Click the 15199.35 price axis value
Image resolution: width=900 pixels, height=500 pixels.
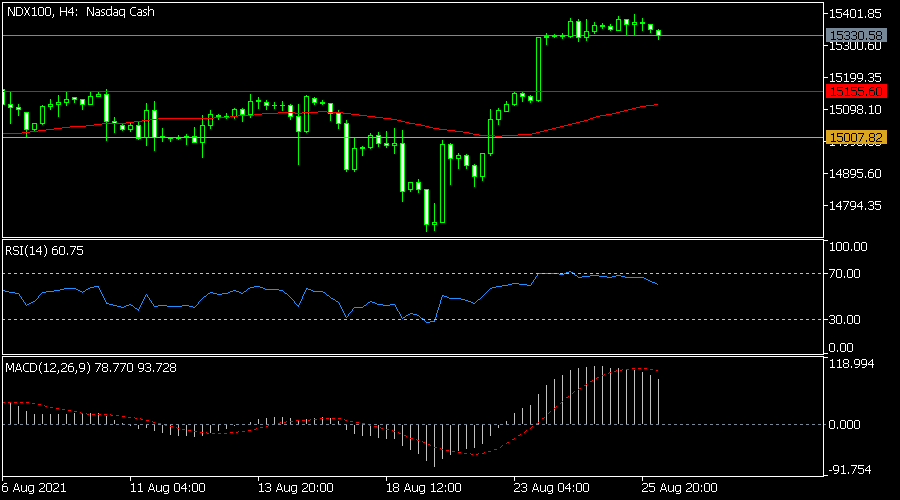click(x=855, y=77)
